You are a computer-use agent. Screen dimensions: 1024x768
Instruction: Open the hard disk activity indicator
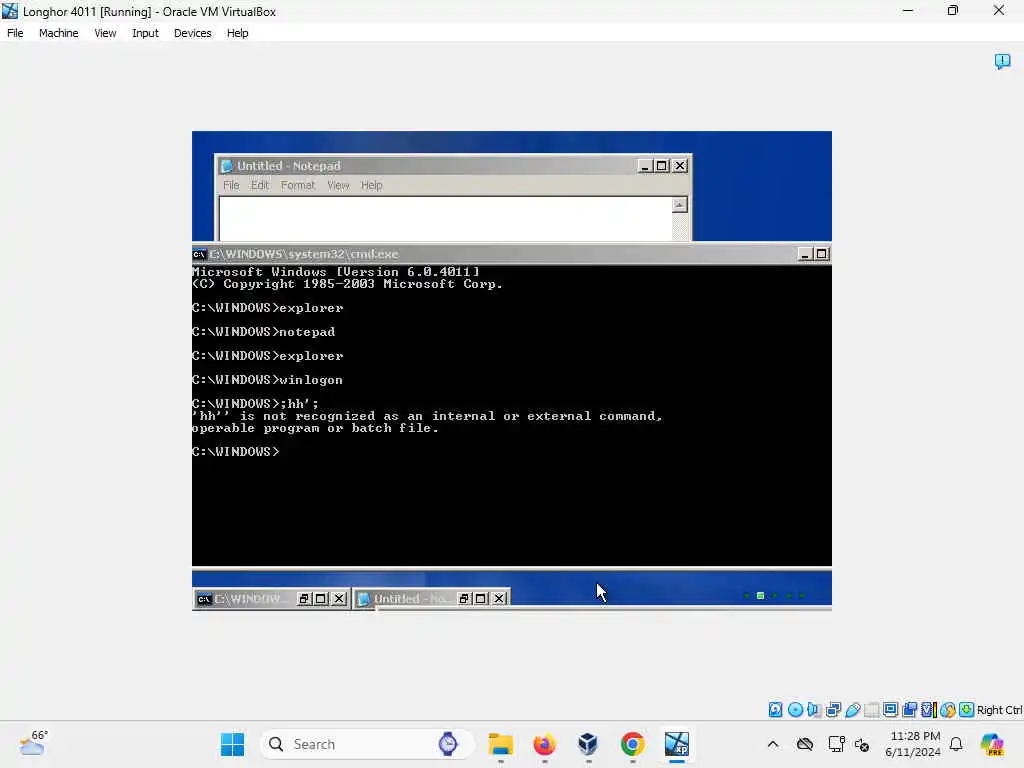pos(775,709)
